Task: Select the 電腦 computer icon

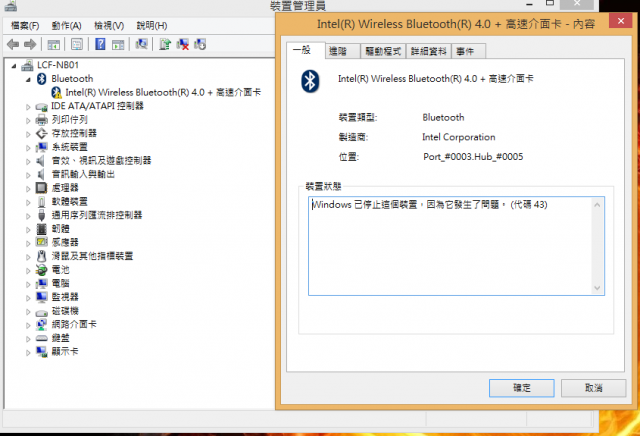Action: point(42,283)
